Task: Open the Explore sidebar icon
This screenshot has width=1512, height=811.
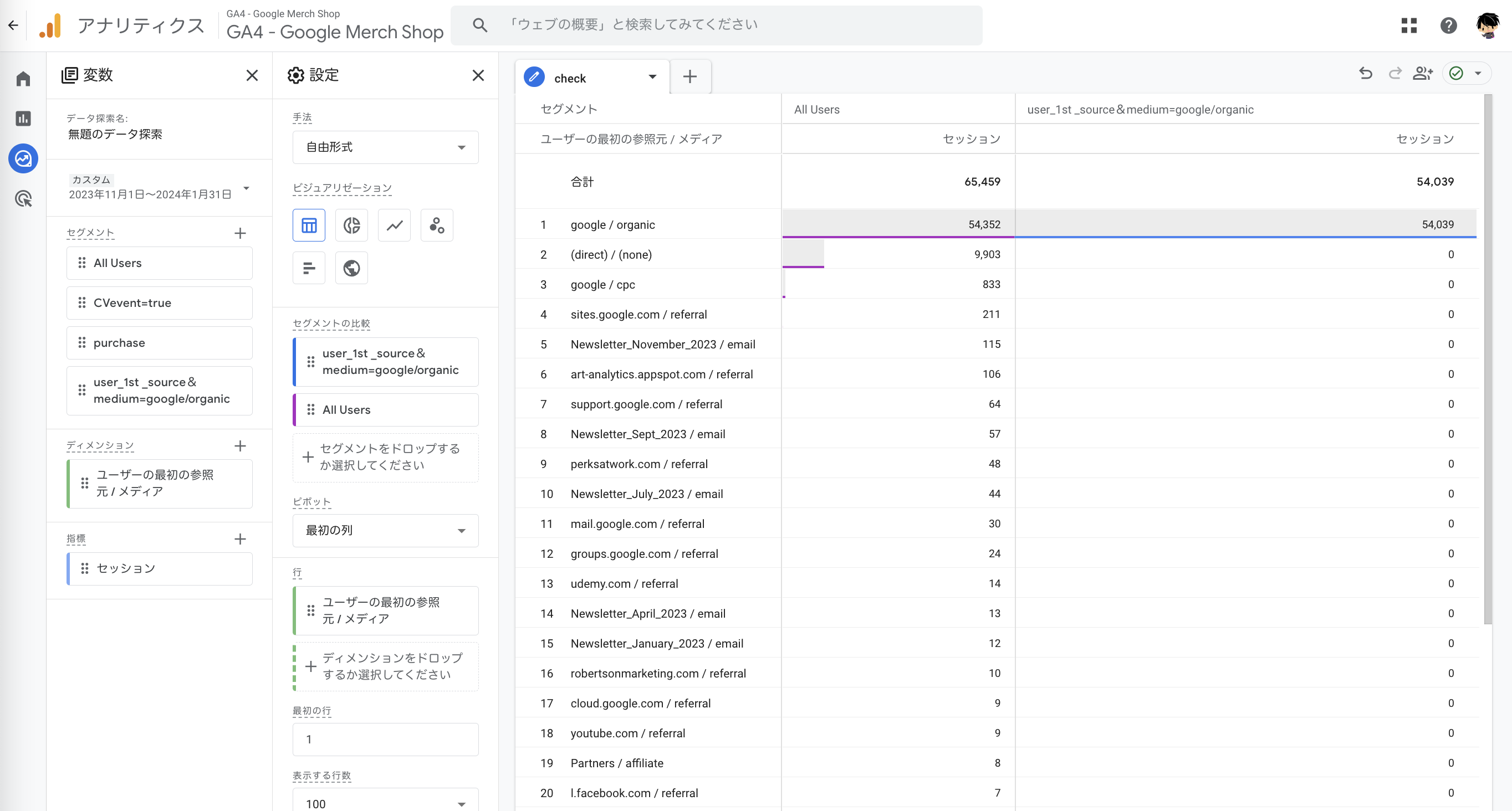Action: (x=23, y=158)
